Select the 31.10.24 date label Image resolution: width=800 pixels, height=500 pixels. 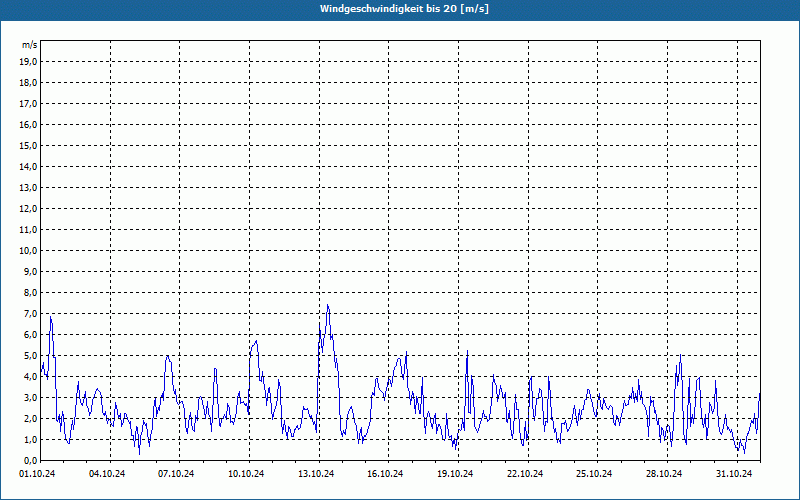(734, 473)
